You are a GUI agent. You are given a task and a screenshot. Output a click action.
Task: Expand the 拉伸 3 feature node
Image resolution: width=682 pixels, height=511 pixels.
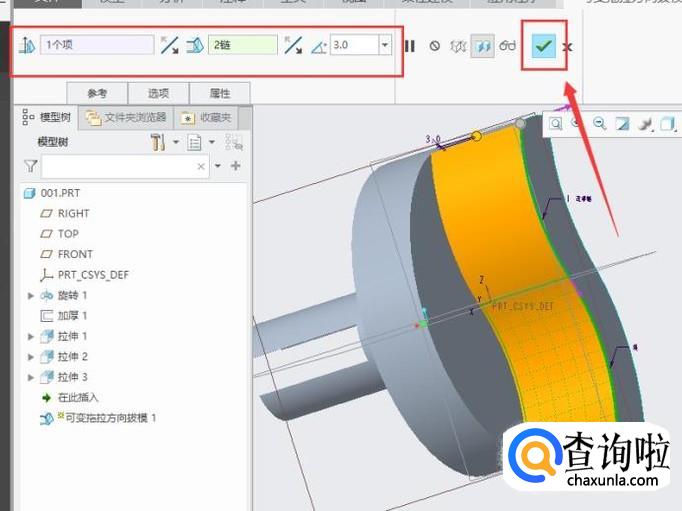point(30,377)
